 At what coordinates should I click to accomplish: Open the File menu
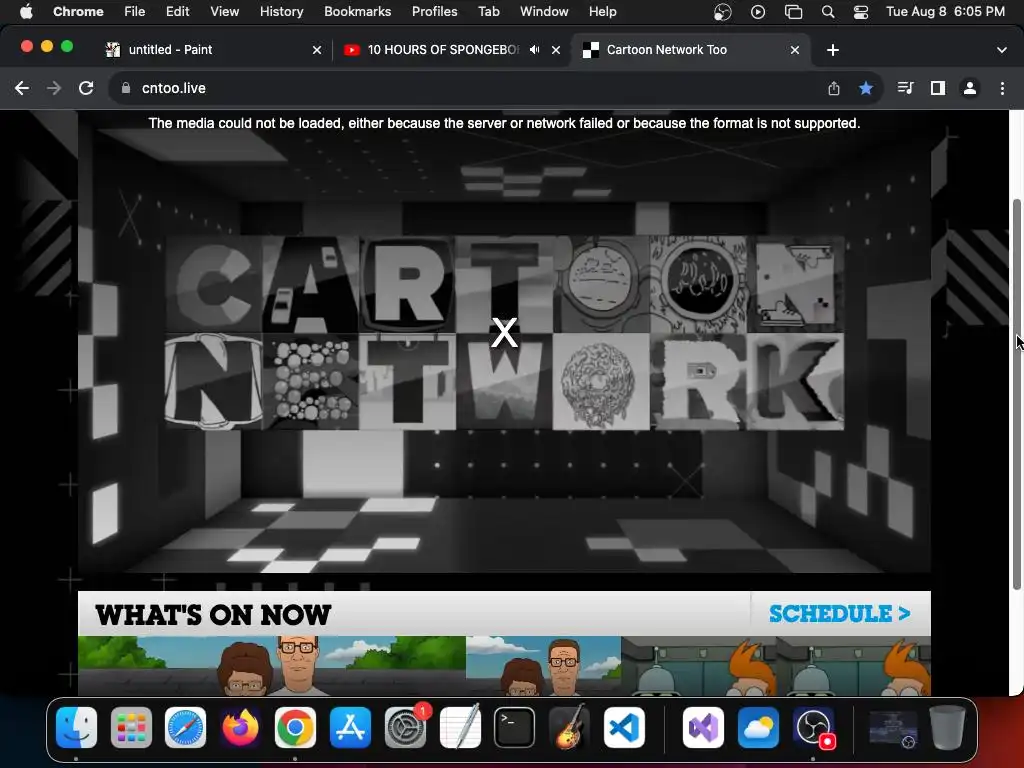click(135, 12)
